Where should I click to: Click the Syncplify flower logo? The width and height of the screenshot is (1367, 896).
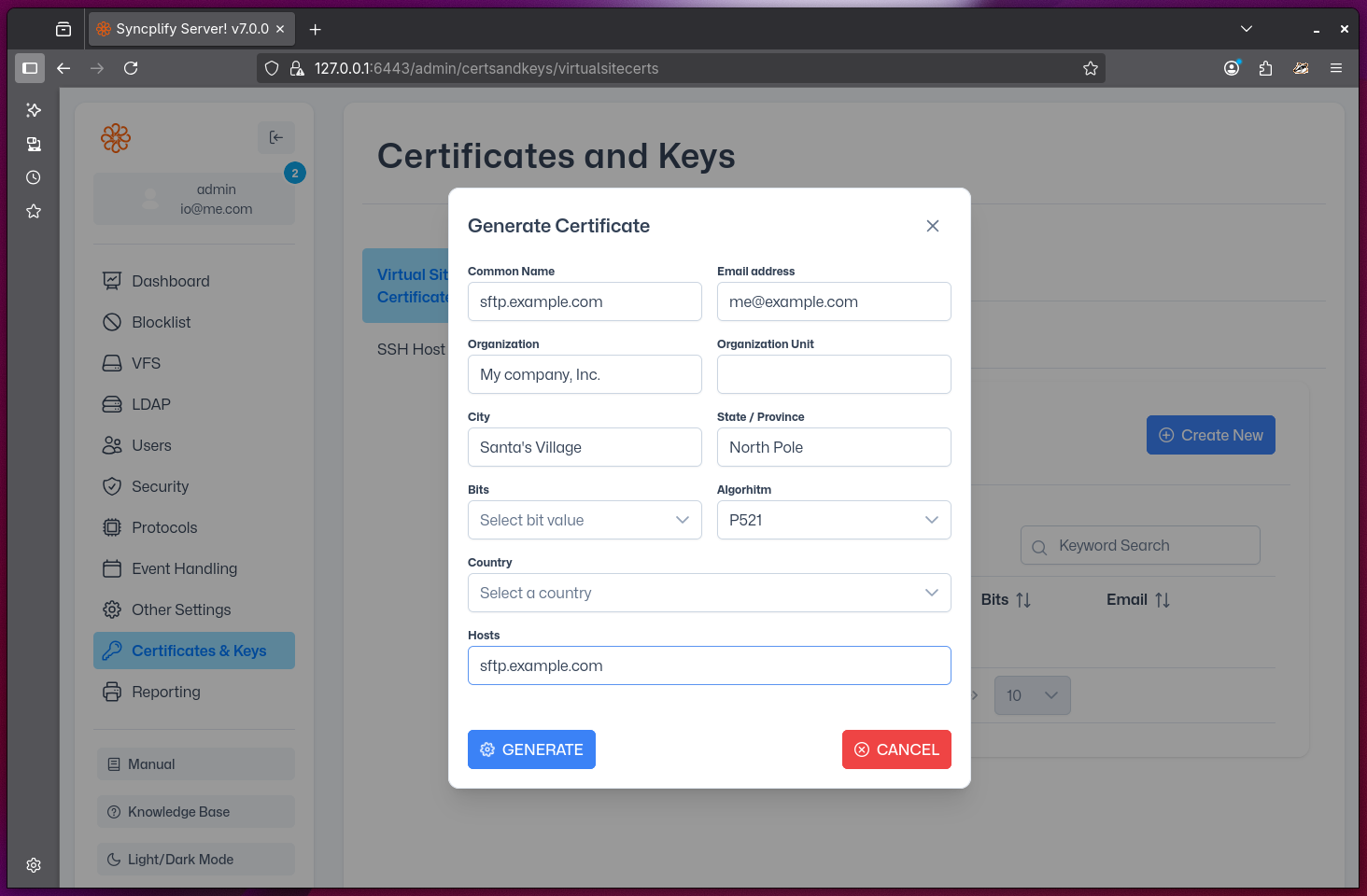[x=116, y=138]
